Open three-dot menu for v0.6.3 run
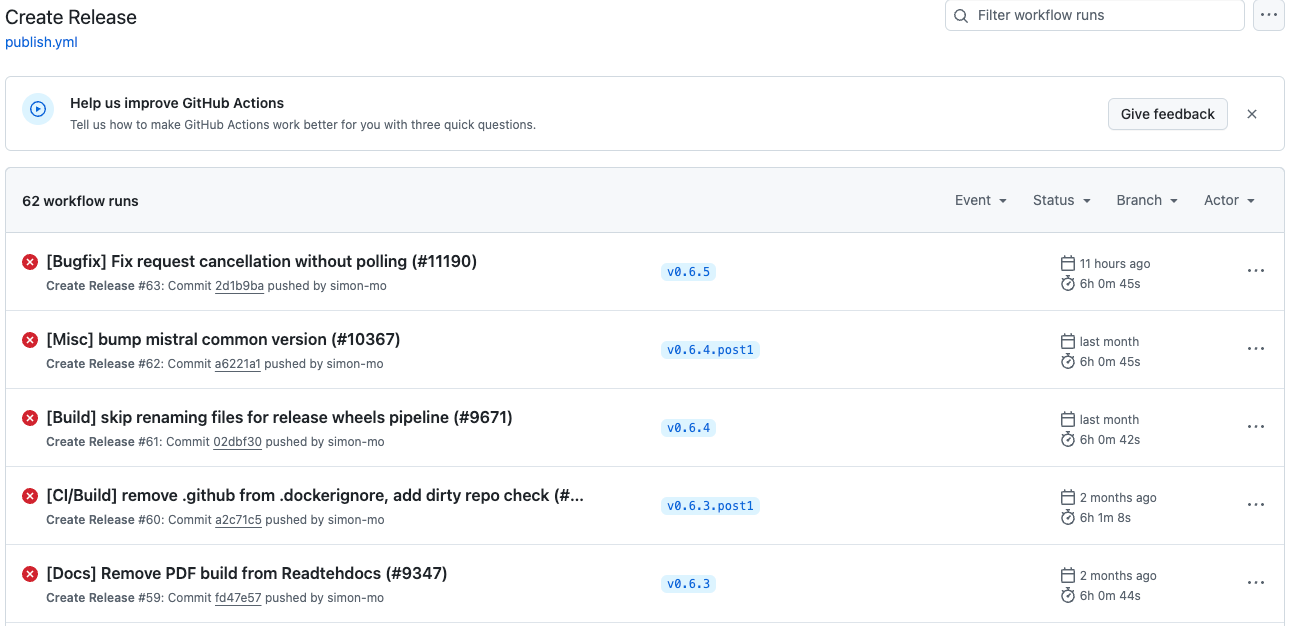 [1256, 583]
